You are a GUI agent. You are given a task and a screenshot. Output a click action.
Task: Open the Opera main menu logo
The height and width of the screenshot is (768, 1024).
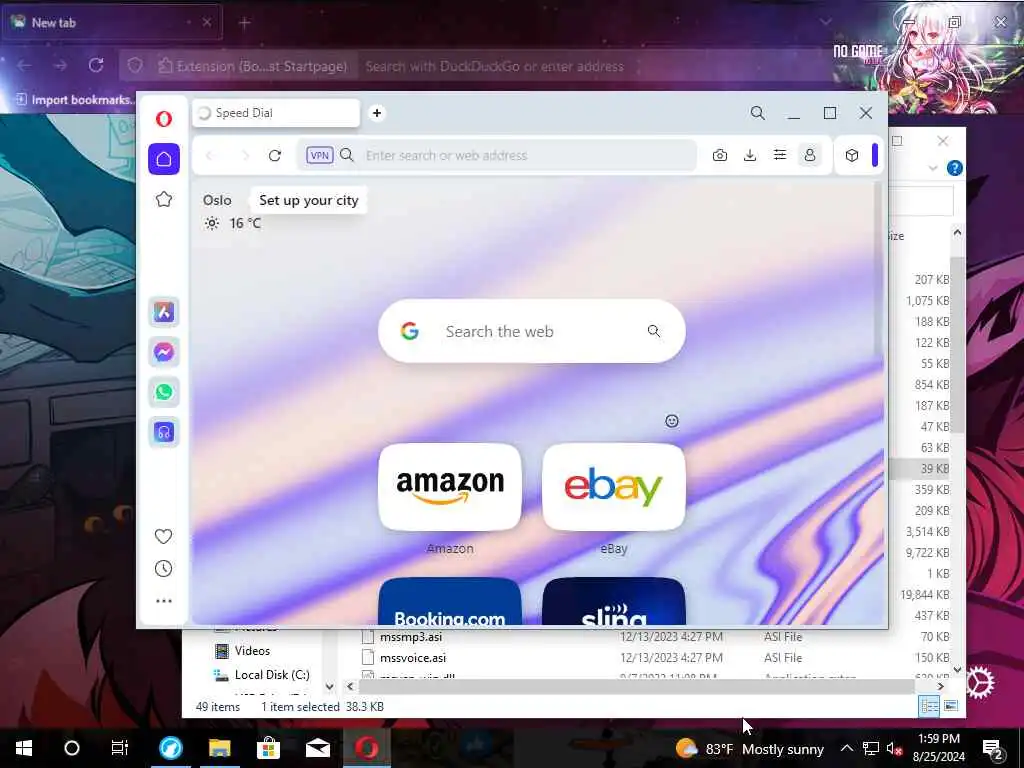pyautogui.click(x=164, y=119)
